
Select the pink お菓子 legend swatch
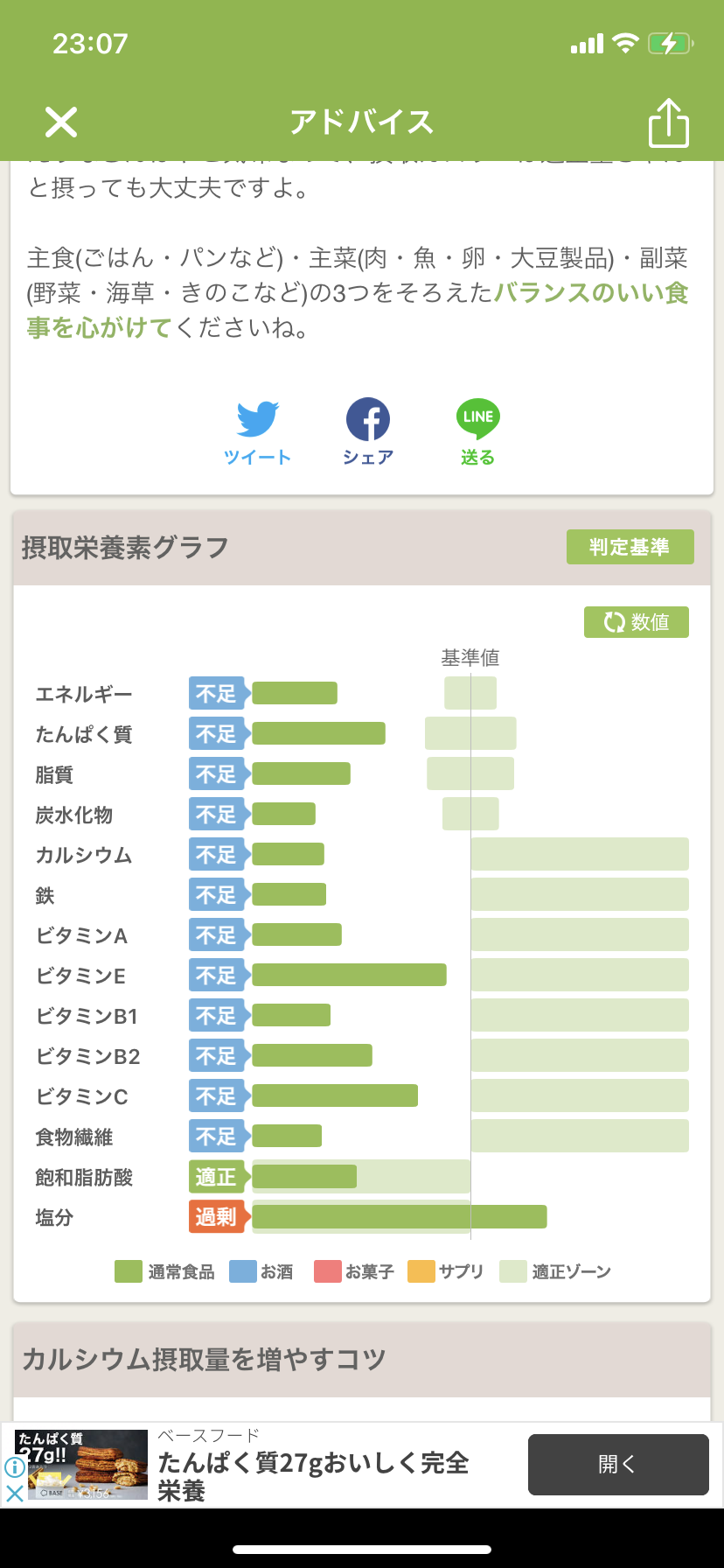[327, 1271]
